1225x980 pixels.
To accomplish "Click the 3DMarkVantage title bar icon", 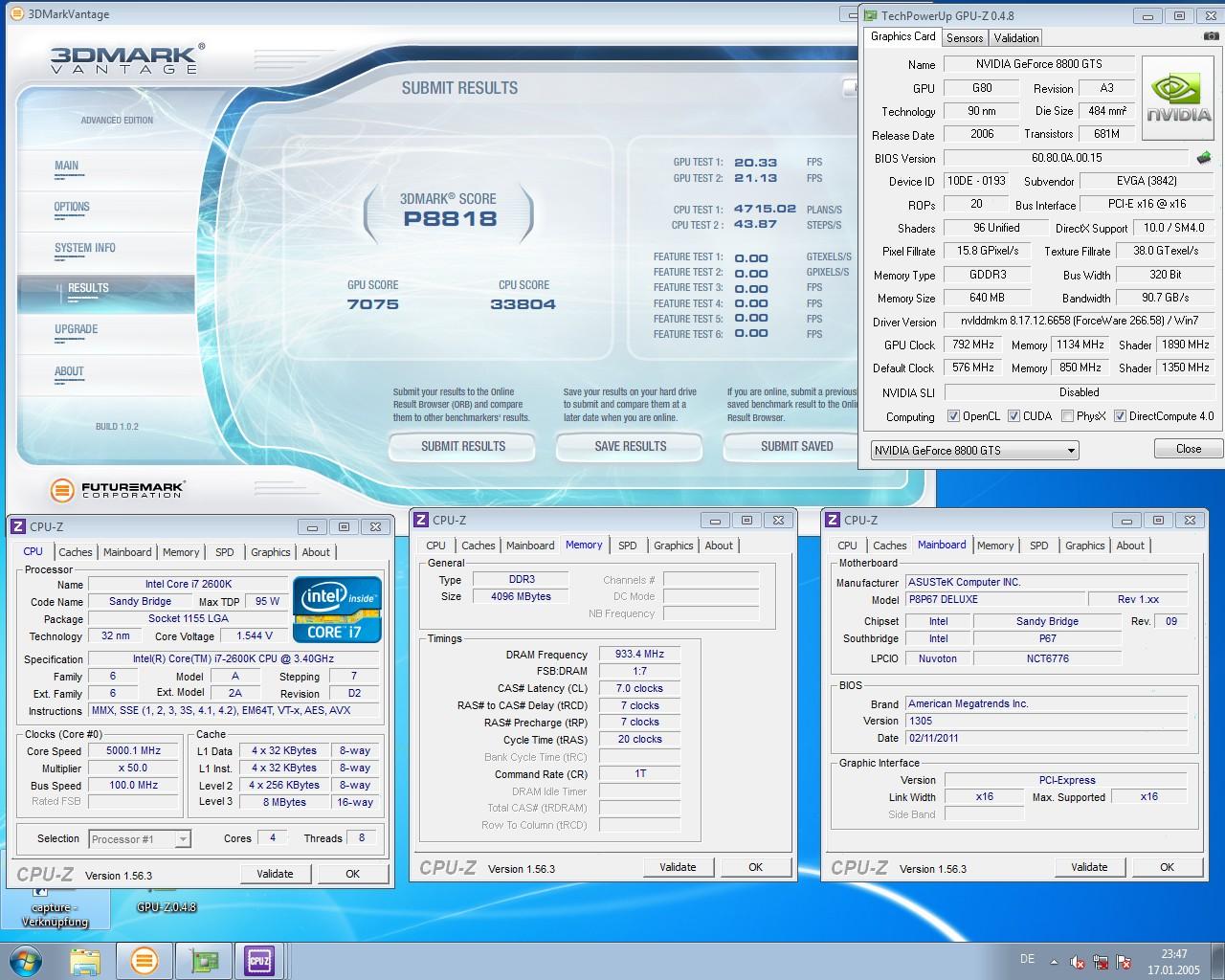I will pos(16,13).
